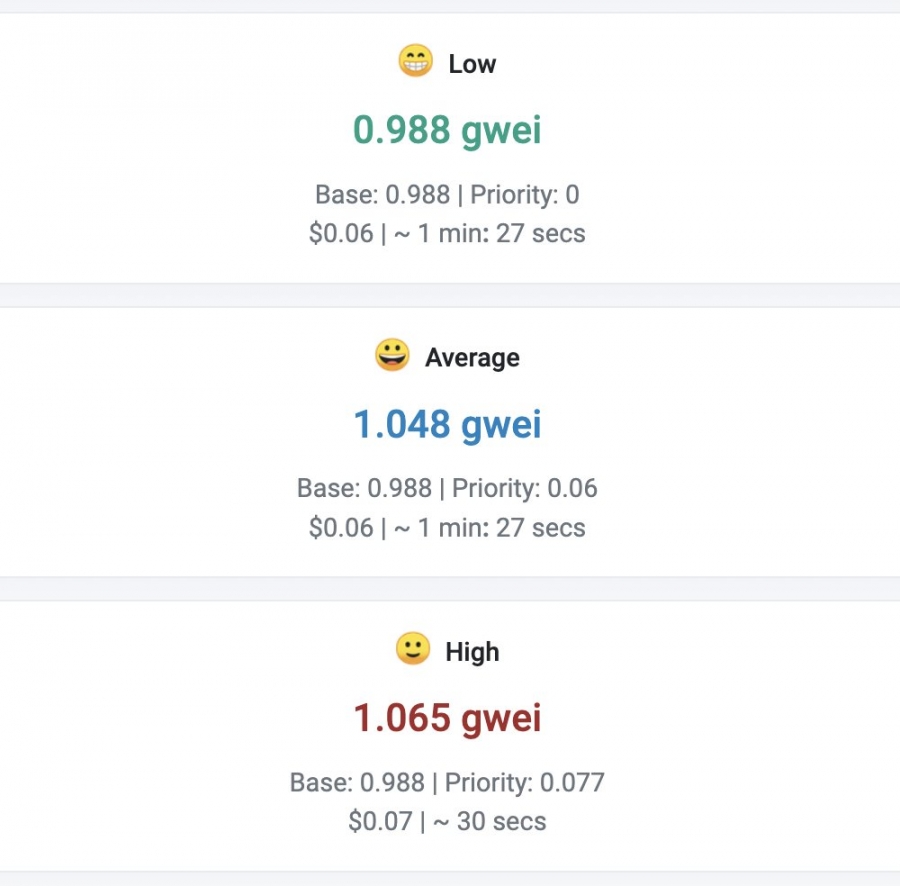Screen dimensions: 900x886
Task: Click Low card's Base and Priority line
Action: pos(447,194)
